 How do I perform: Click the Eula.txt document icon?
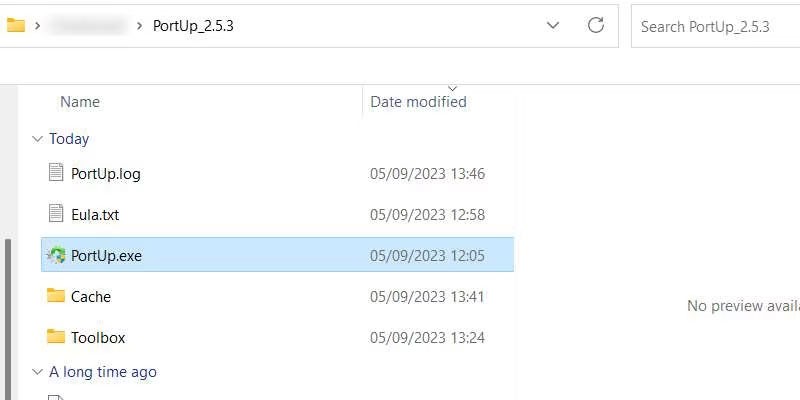(x=56, y=214)
